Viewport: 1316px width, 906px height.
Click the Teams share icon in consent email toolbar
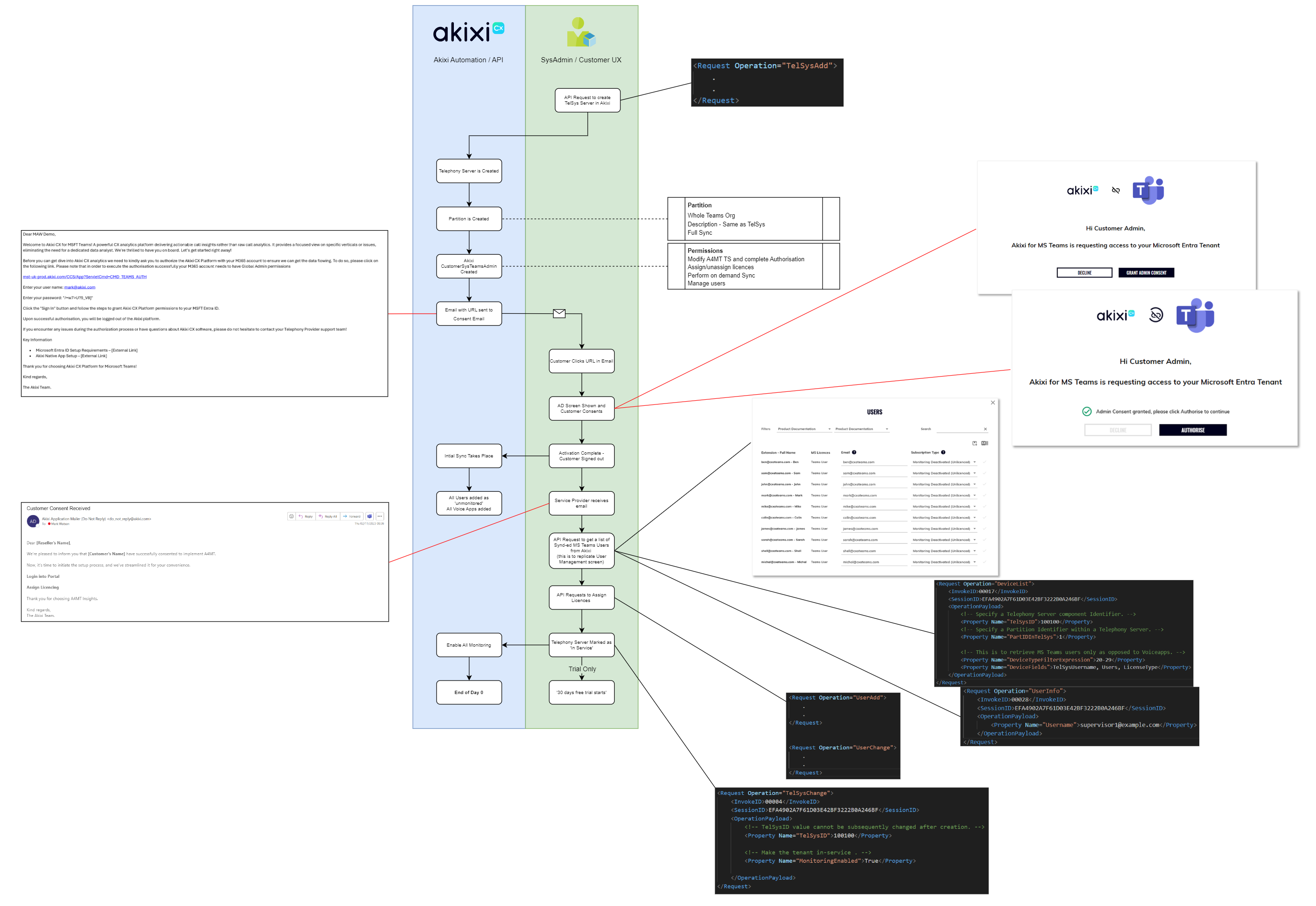[x=370, y=516]
